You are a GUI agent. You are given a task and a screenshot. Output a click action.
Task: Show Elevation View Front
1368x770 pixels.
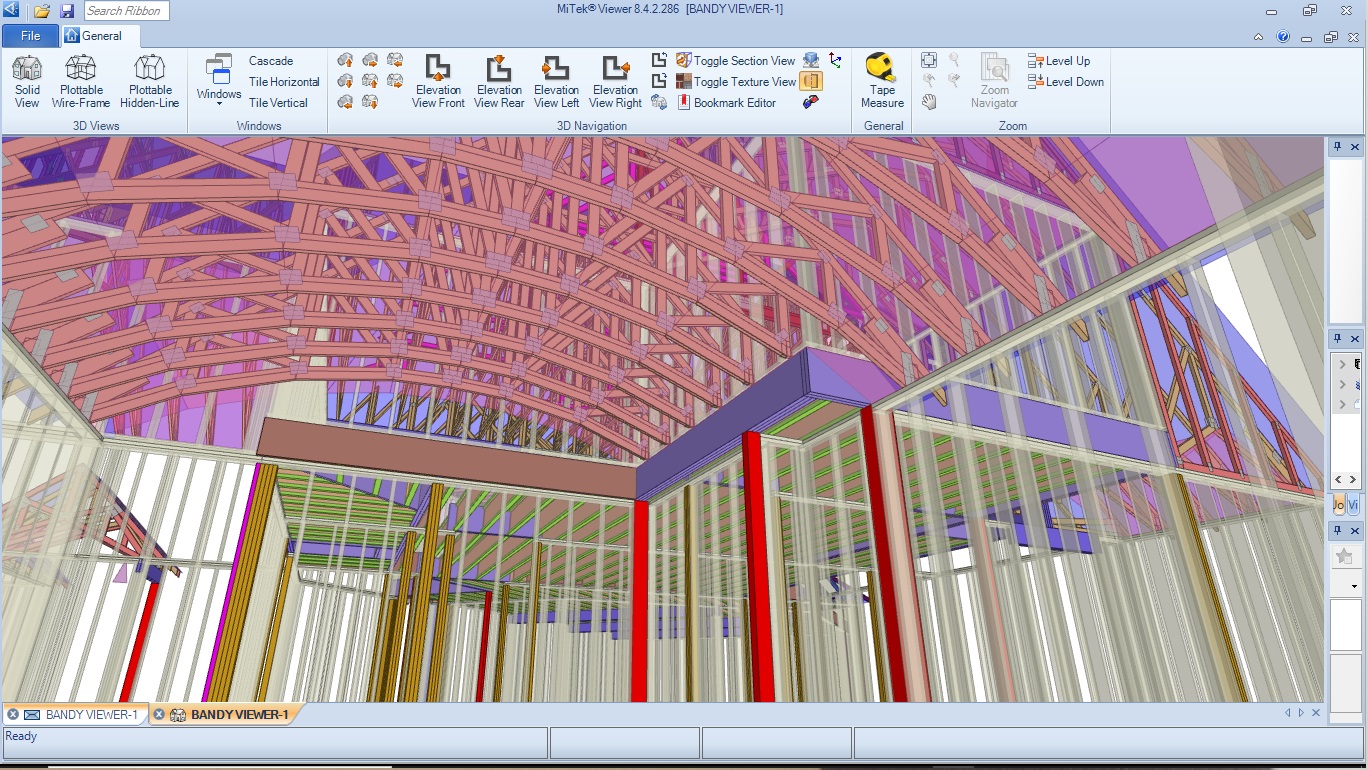pos(438,81)
